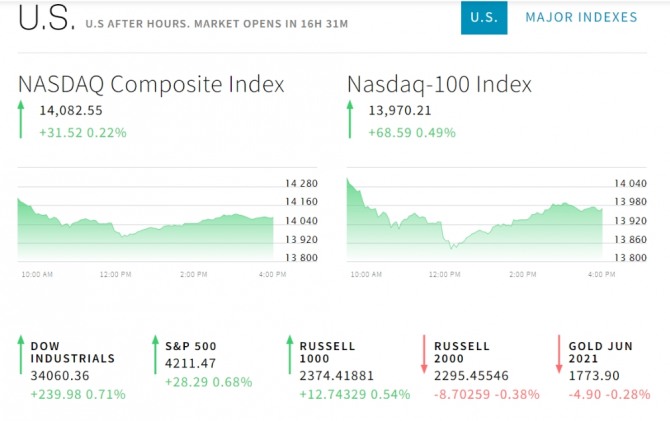Click the Dow Industrials up arrow icon
The height and width of the screenshot is (421, 670).
click(x=22, y=356)
